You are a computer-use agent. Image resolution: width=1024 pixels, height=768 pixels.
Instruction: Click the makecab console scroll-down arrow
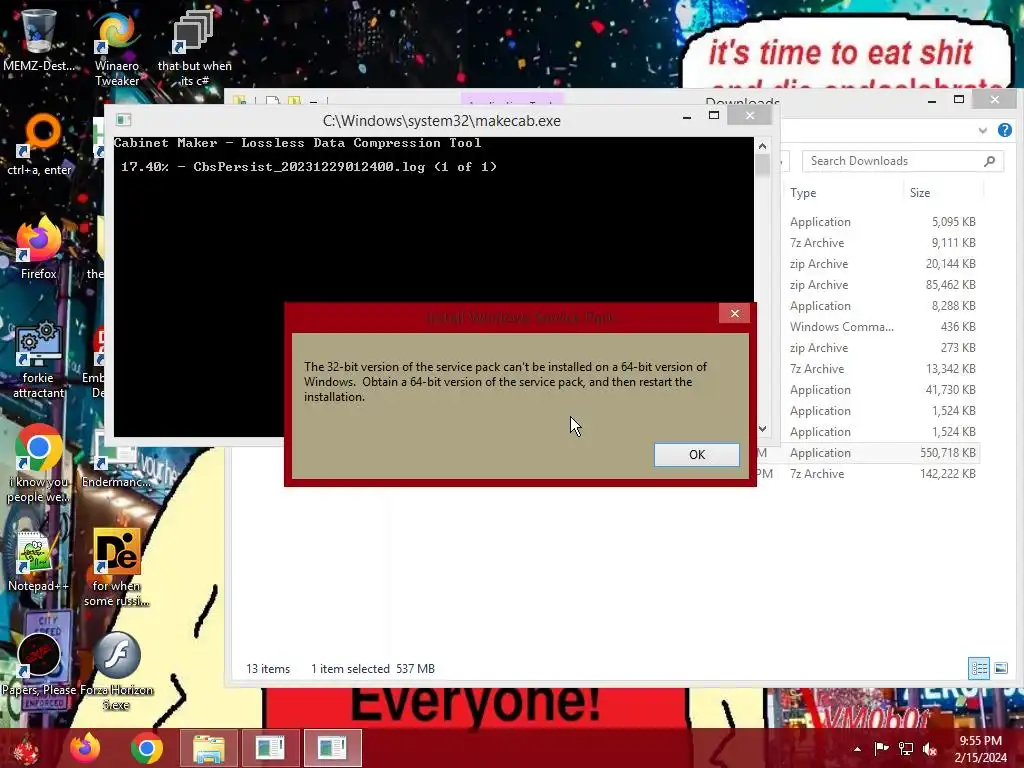(762, 428)
